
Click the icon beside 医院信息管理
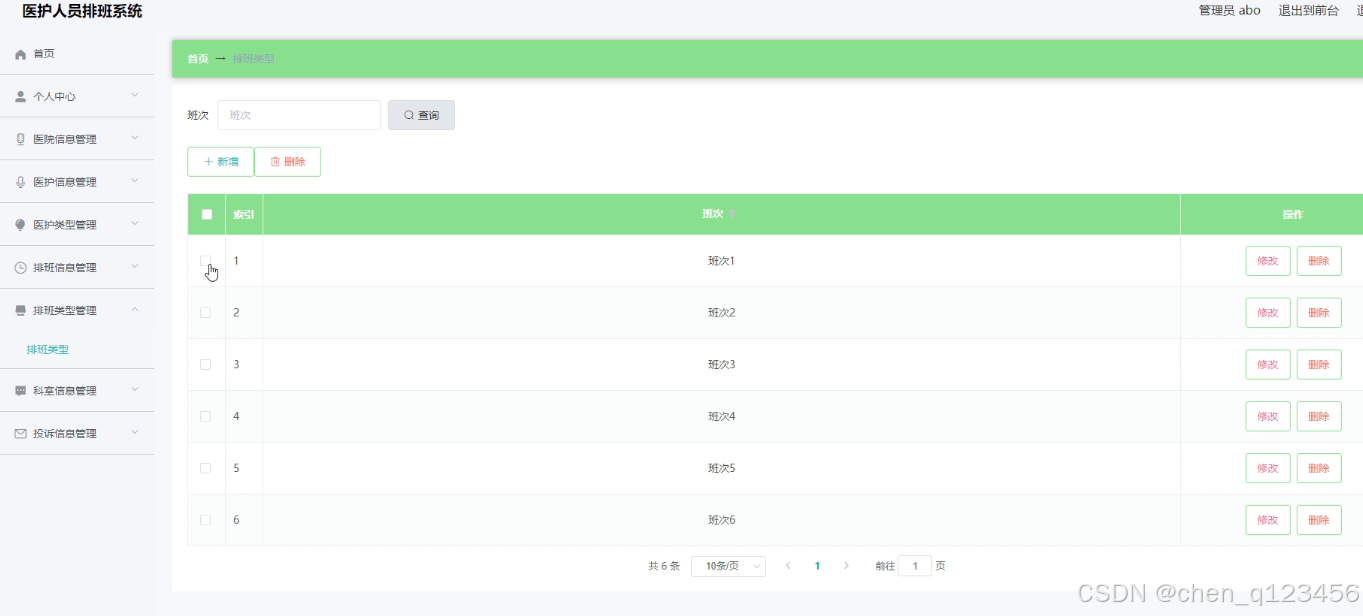20,139
